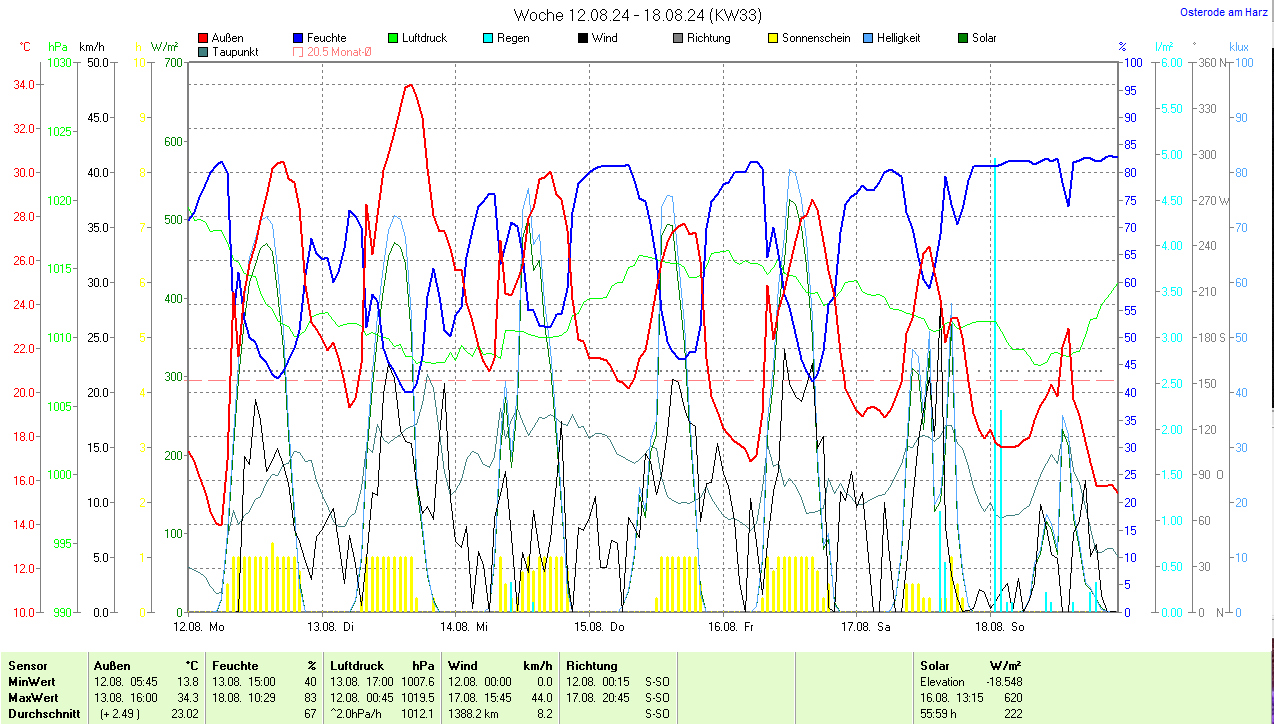Click the Taupunkt legend square
The height and width of the screenshot is (724, 1274).
click(204, 51)
